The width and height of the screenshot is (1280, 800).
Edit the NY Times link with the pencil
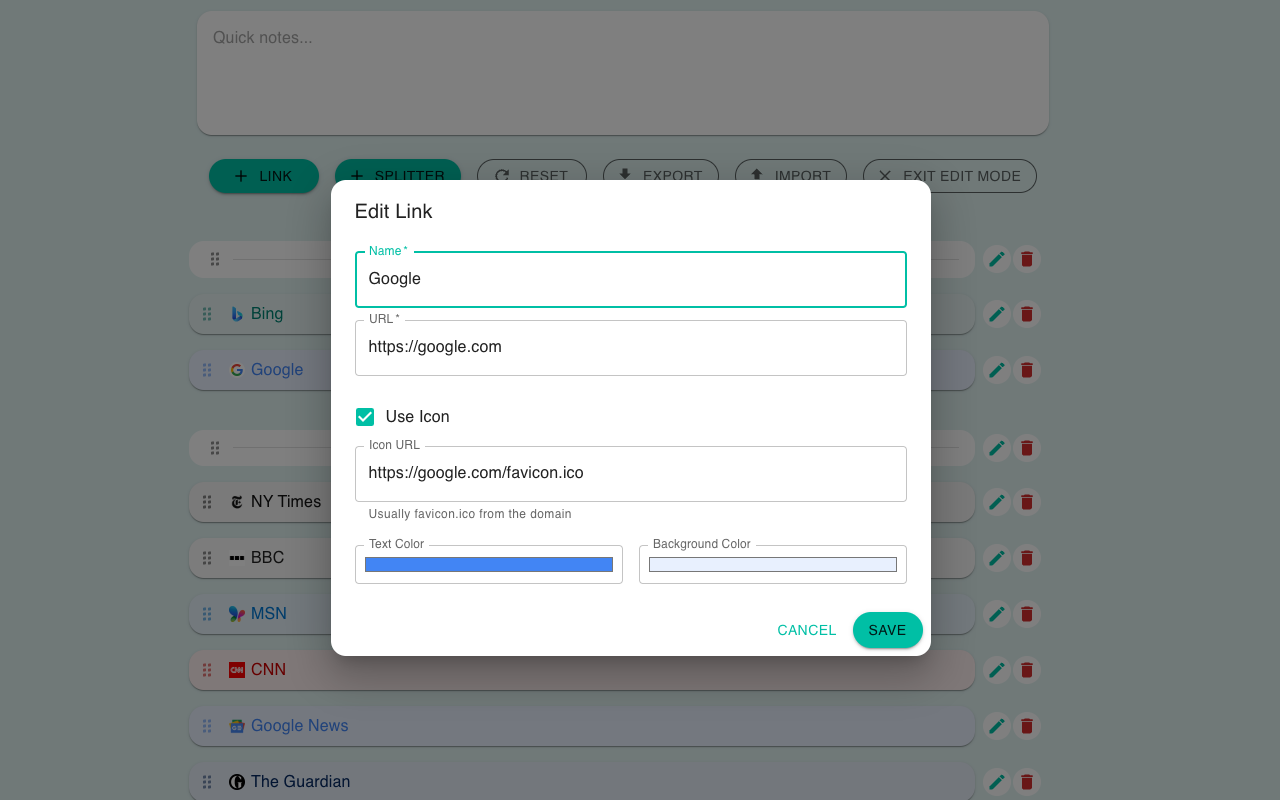click(996, 502)
